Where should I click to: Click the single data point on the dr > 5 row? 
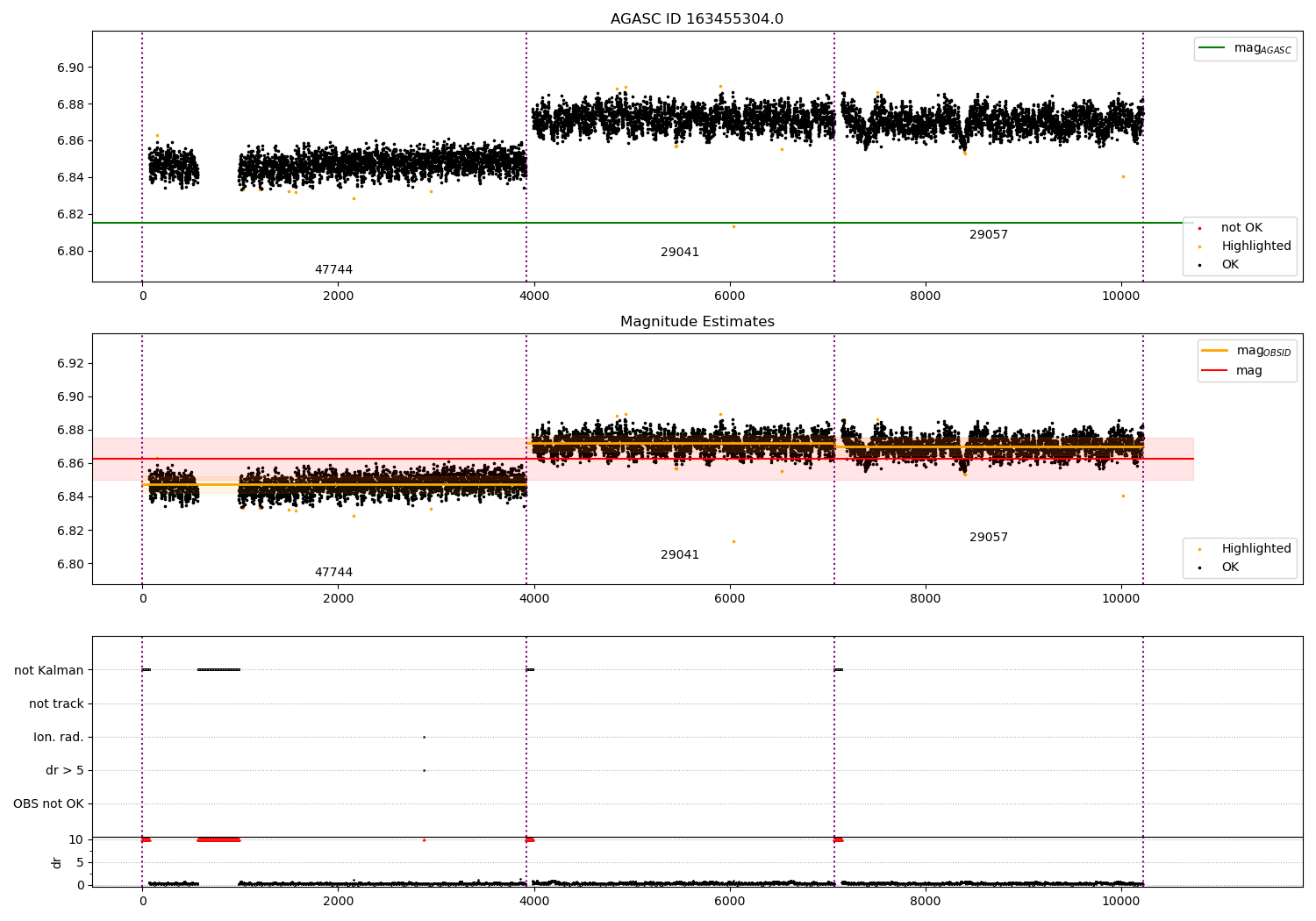click(x=424, y=770)
